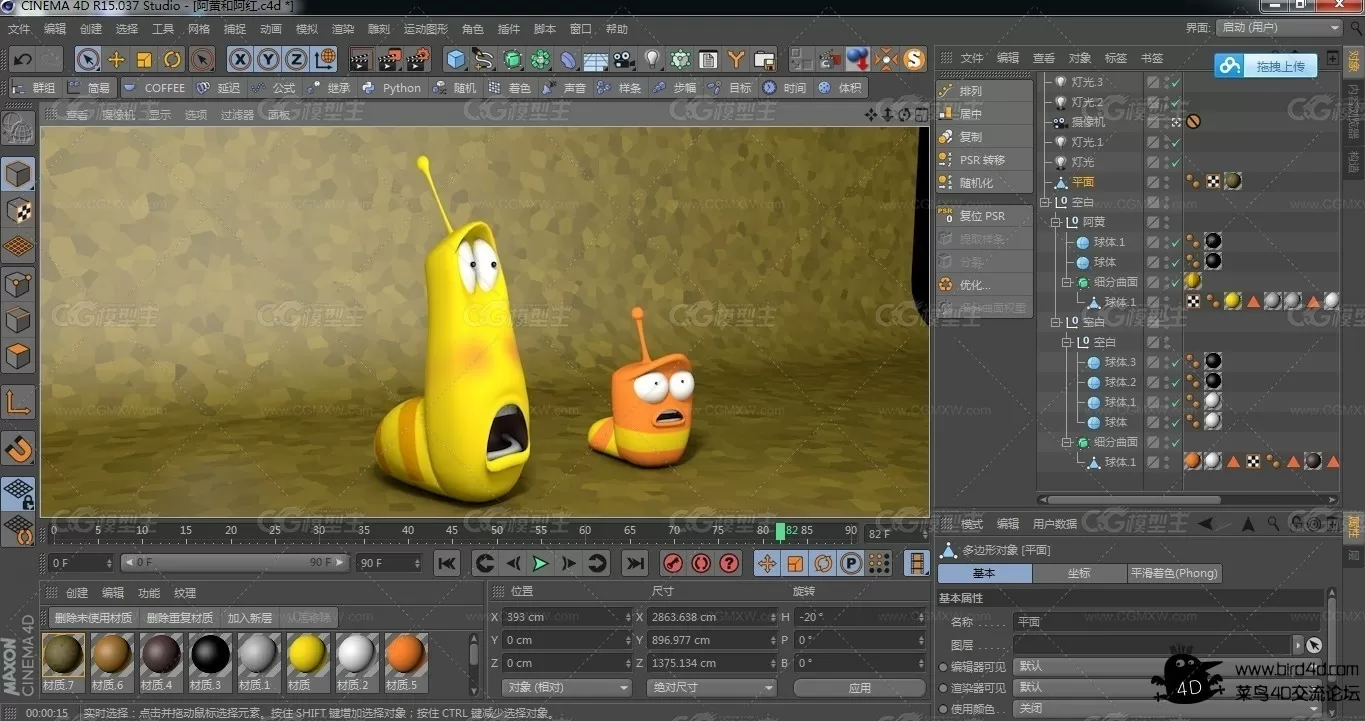Open Edit Render Settings icon
1365x721 pixels.
[418, 59]
